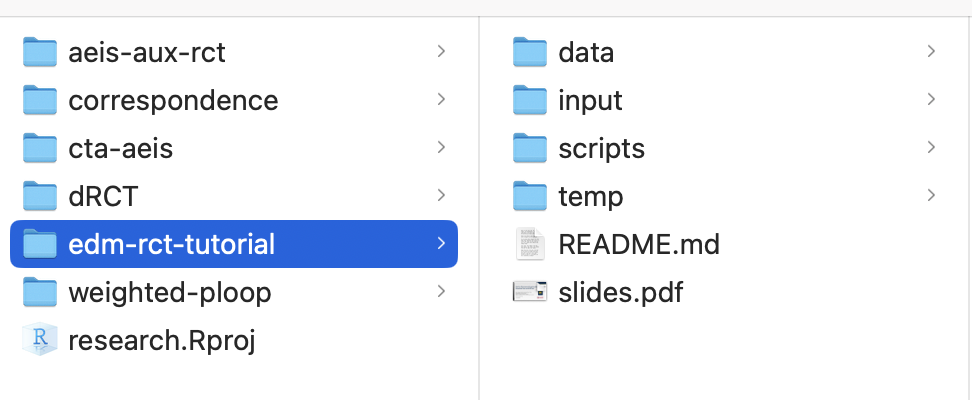Click the column divider between panes
This screenshot has width=972, height=400.
479,200
